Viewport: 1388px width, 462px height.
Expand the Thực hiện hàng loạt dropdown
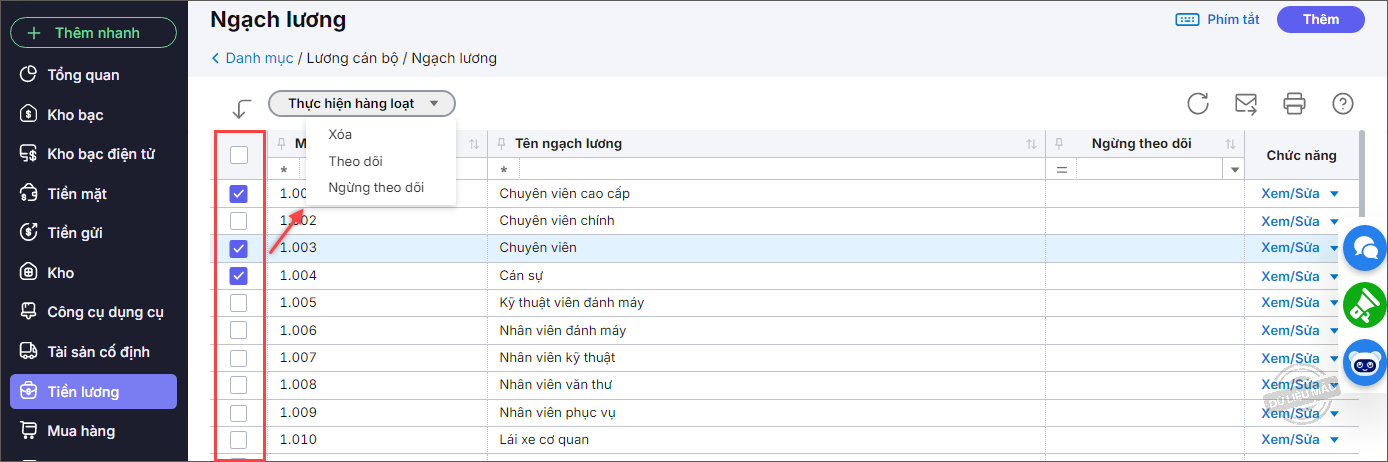click(x=361, y=103)
